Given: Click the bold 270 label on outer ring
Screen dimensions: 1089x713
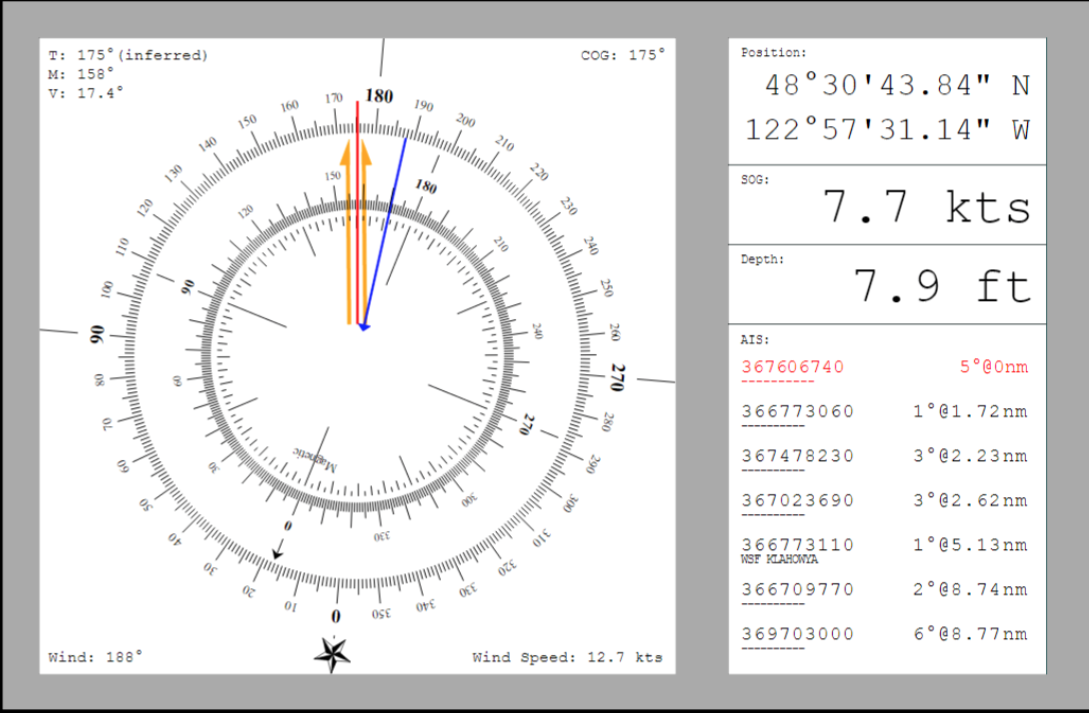Looking at the screenshot, I should [617, 377].
